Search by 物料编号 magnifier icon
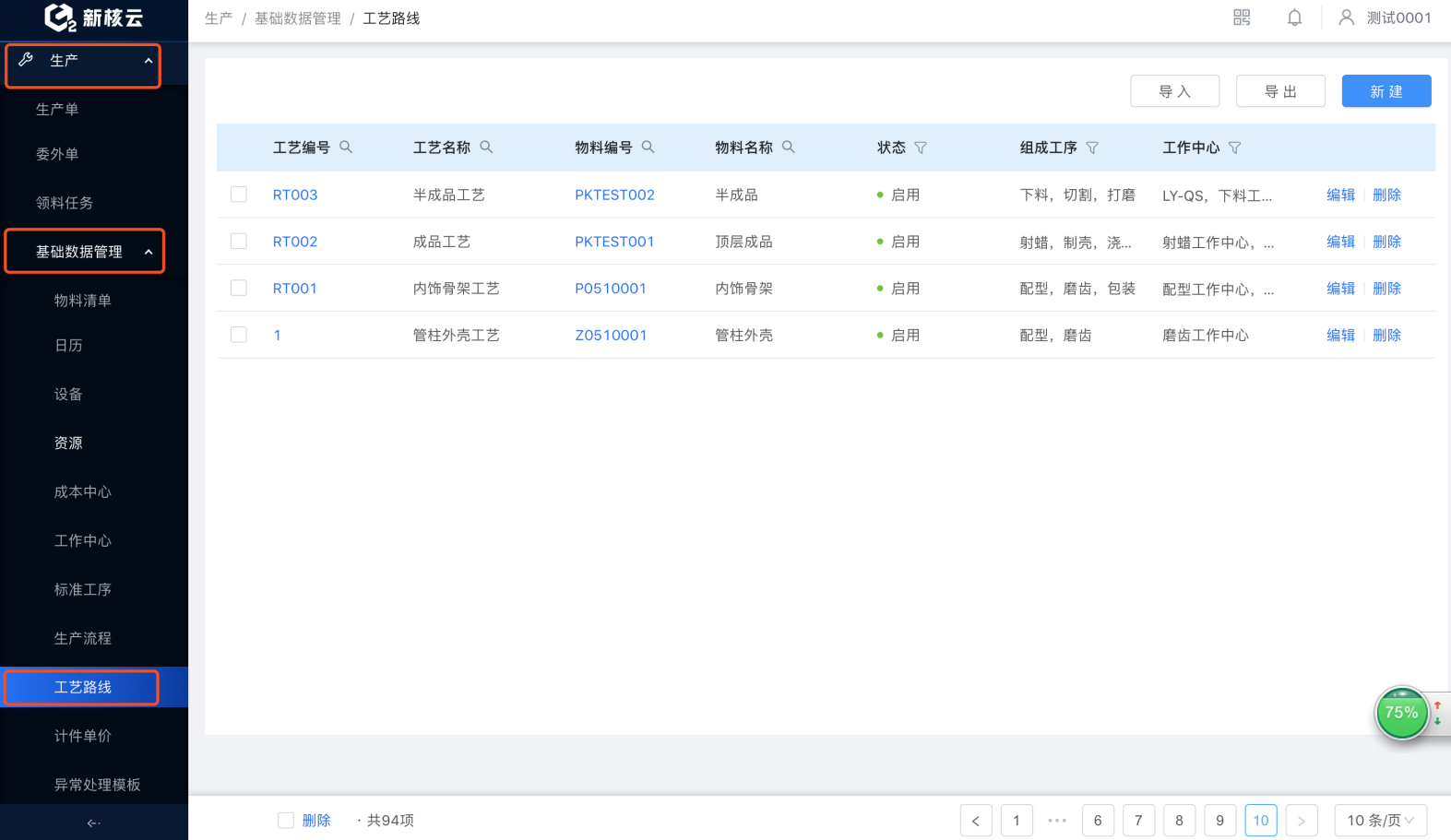This screenshot has height=840, width=1451. point(648,147)
